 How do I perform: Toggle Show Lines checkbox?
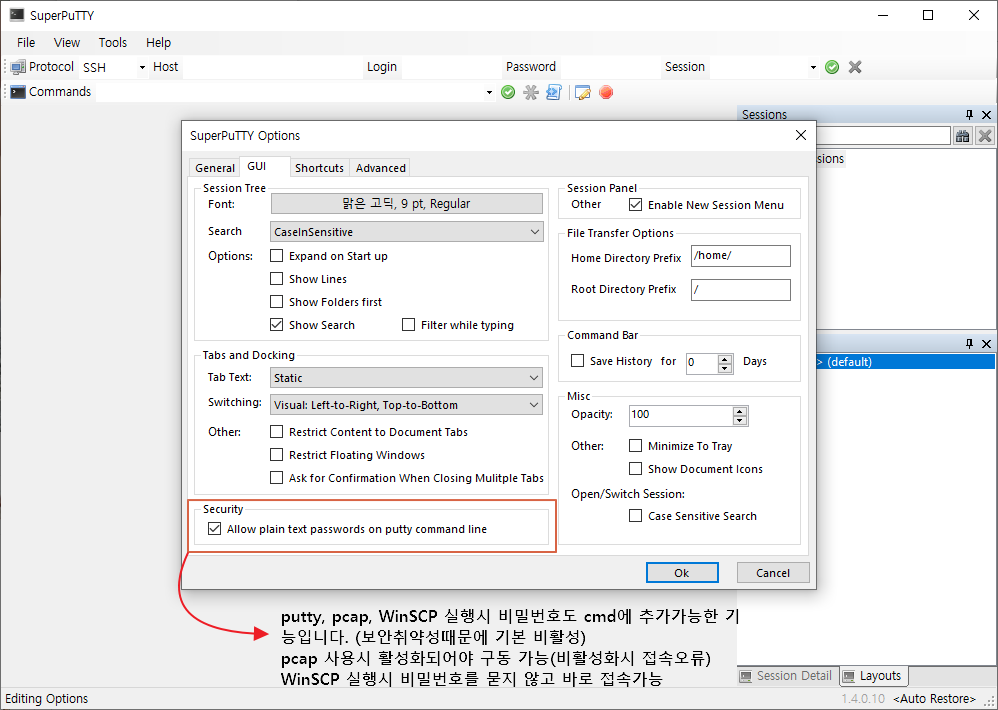point(276,279)
